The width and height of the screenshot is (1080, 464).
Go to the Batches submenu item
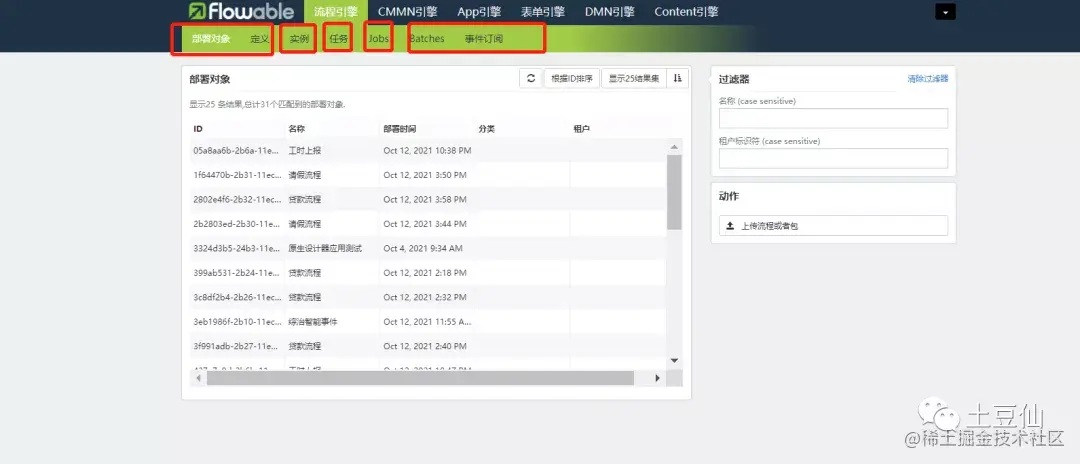point(427,39)
